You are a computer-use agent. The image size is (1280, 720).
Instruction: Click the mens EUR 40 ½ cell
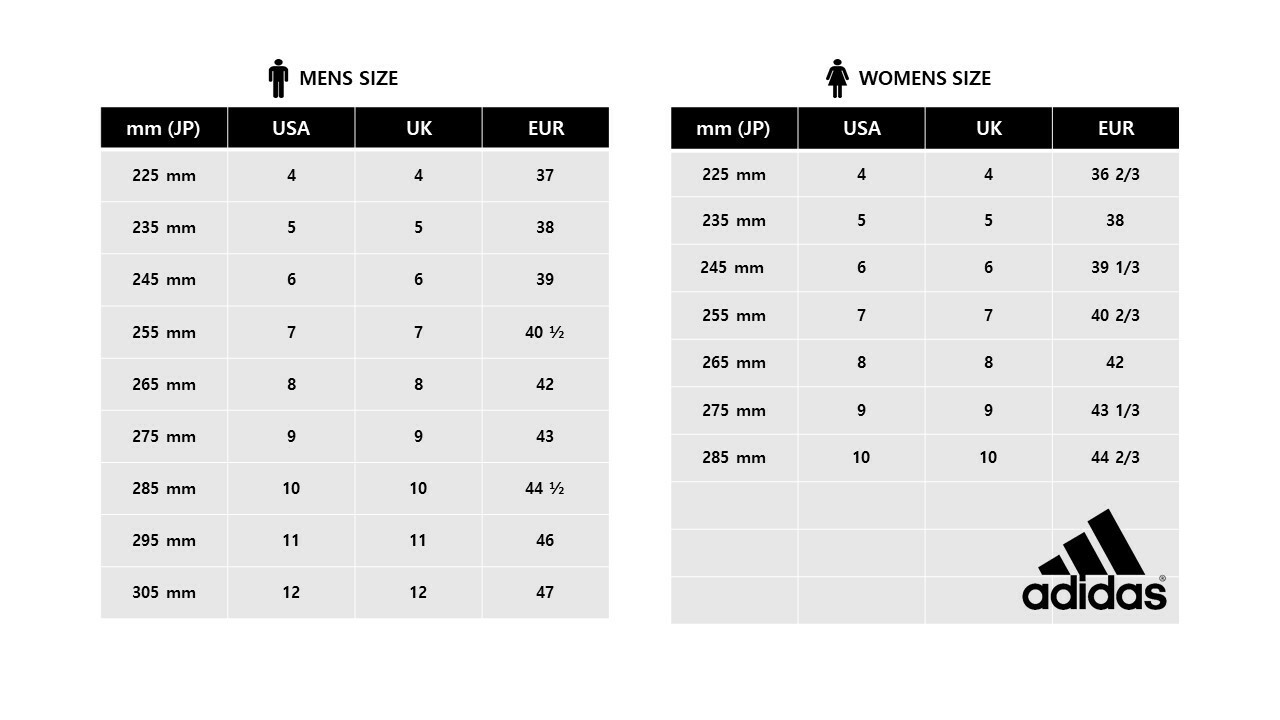[x=545, y=332]
